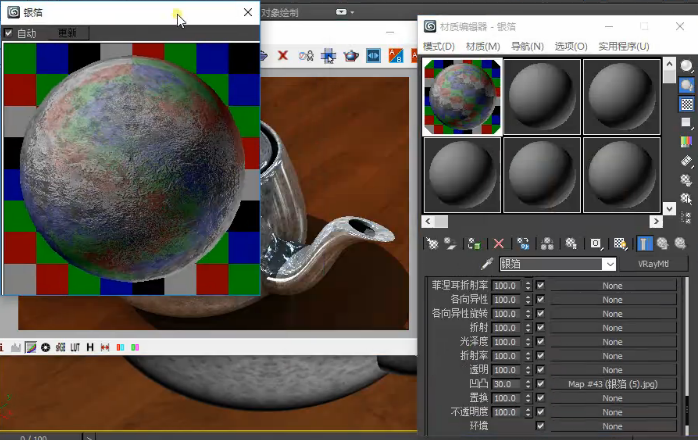Toggle 折射率 map checkbox

(x=540, y=355)
